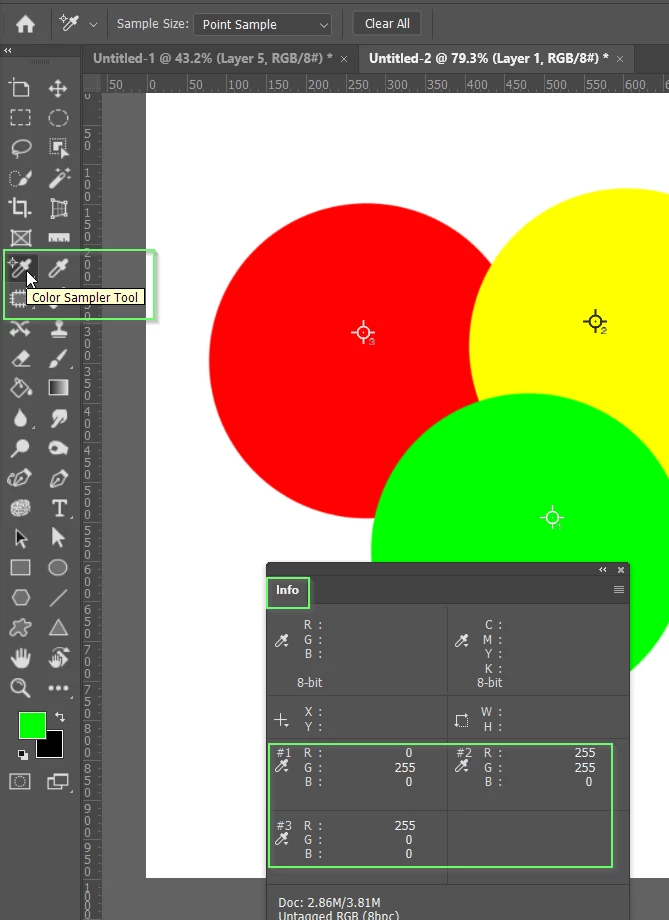Switch to the Untitled-2 document tab
669x920 pixels.
click(488, 58)
